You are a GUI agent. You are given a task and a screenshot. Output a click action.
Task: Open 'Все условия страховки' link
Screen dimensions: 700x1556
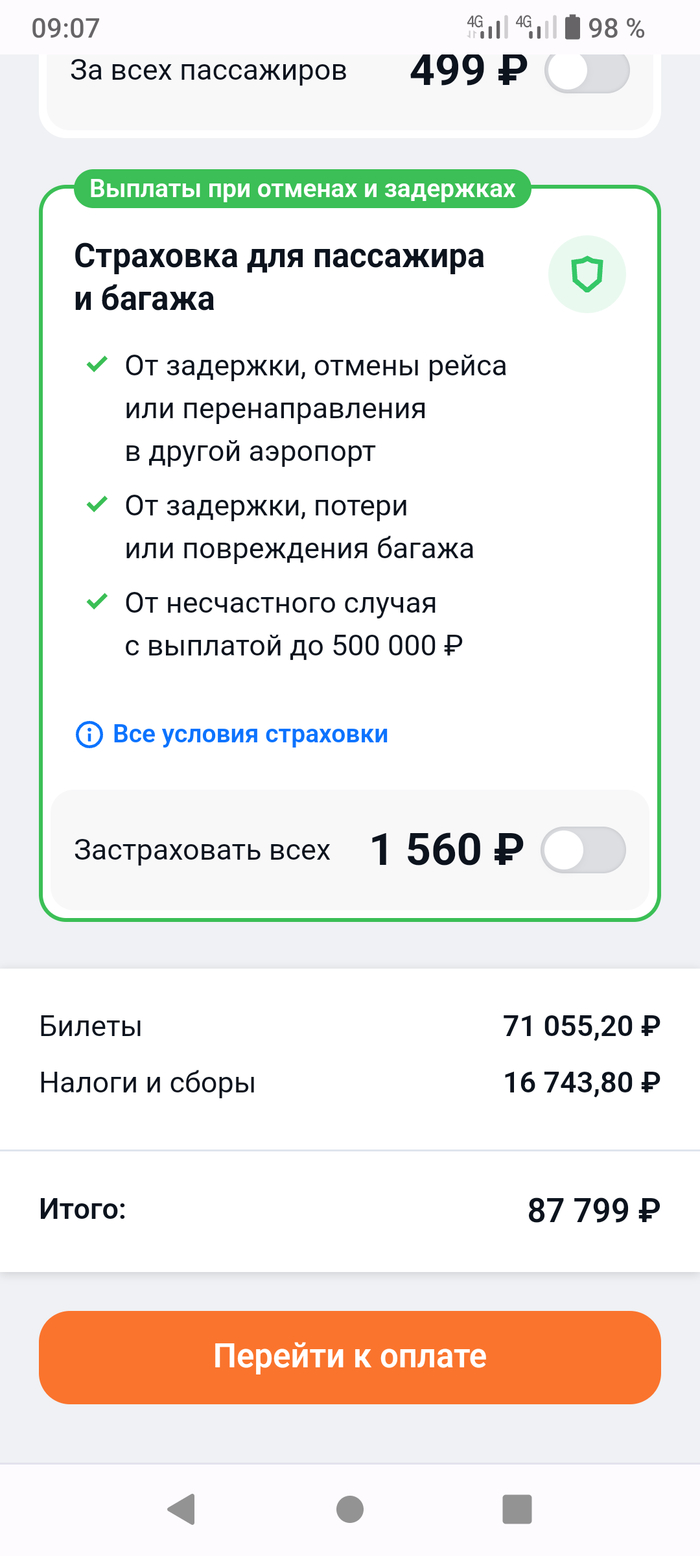[250, 735]
